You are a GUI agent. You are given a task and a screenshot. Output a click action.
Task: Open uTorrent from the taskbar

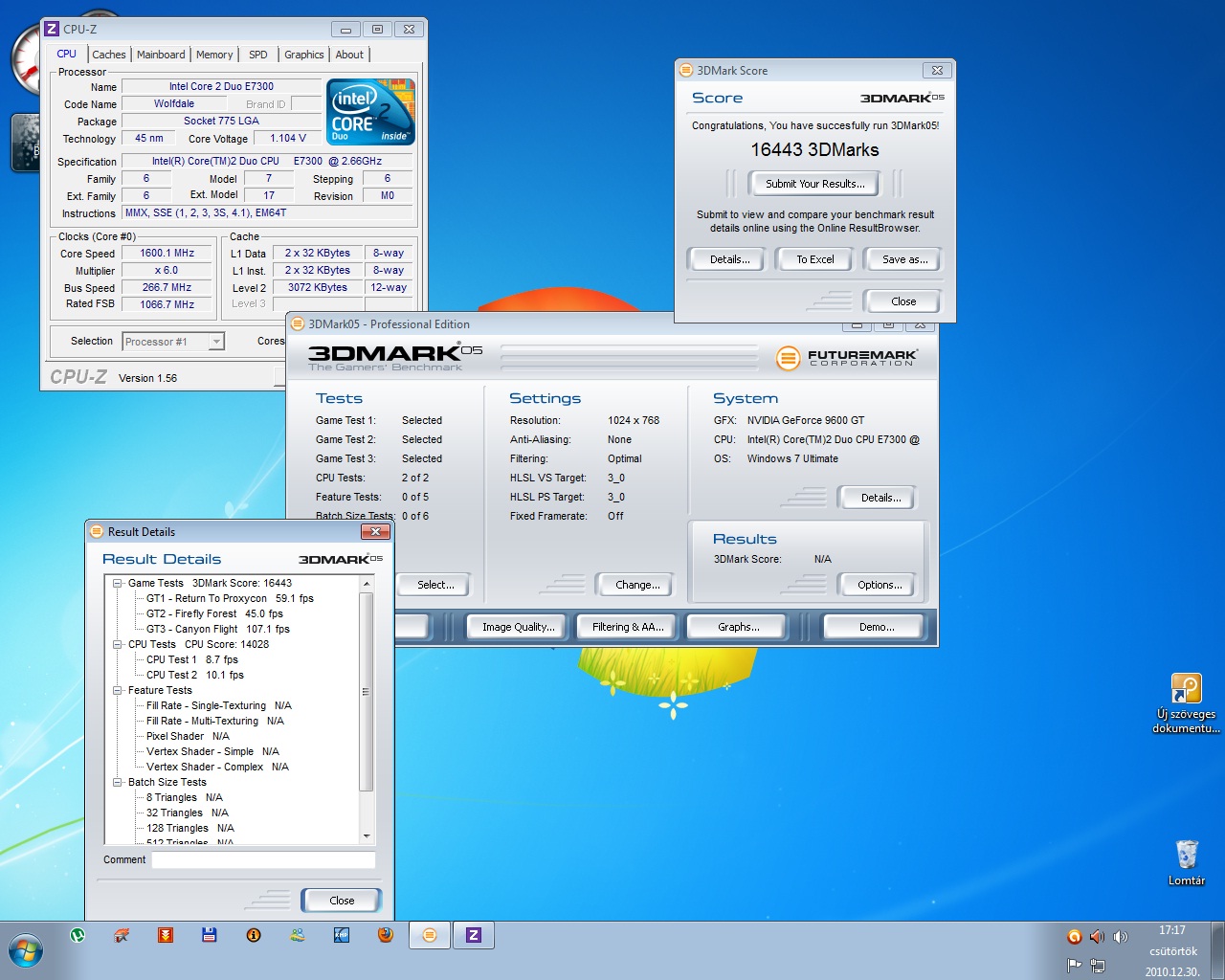click(x=78, y=935)
